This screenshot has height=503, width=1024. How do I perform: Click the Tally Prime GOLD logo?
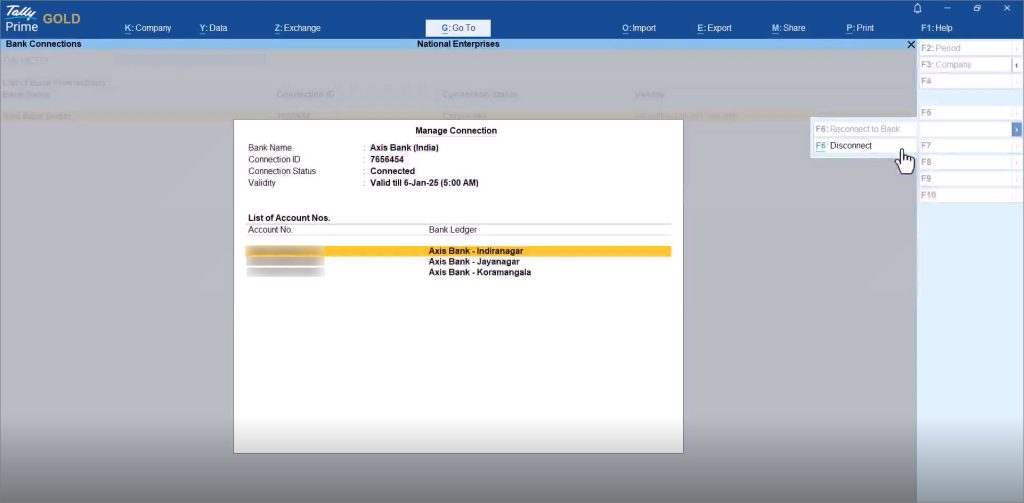(x=42, y=18)
